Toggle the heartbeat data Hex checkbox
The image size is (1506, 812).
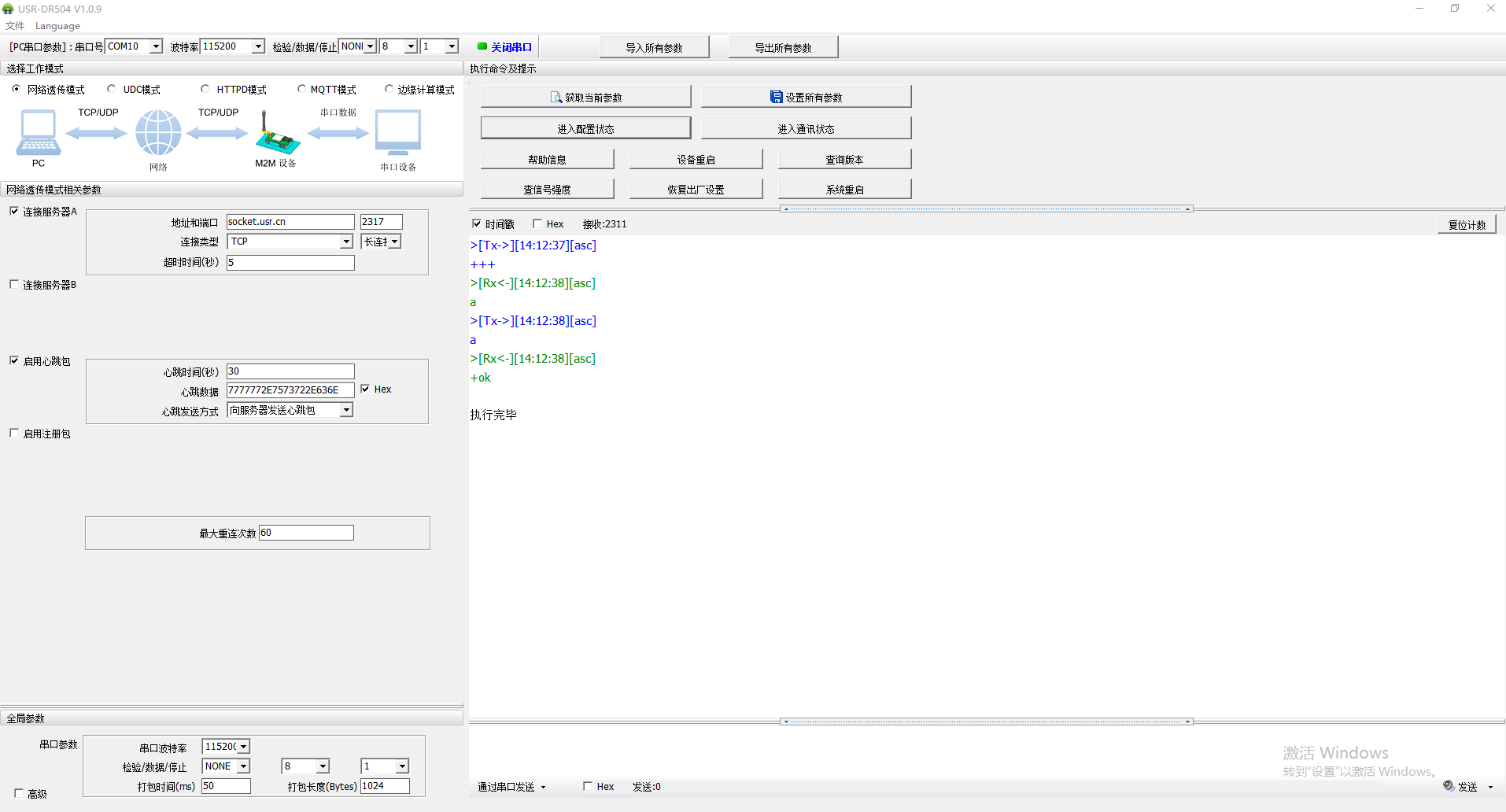click(365, 389)
